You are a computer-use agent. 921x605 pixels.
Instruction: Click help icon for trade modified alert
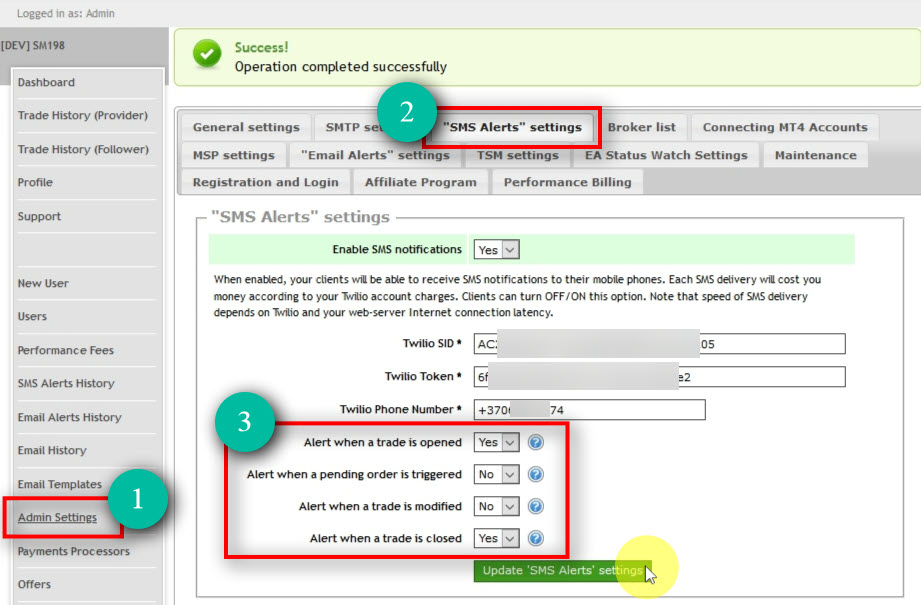pos(536,506)
